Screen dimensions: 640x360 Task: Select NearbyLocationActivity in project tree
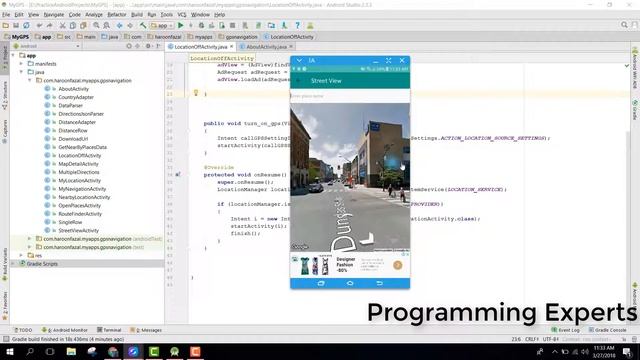(x=84, y=197)
